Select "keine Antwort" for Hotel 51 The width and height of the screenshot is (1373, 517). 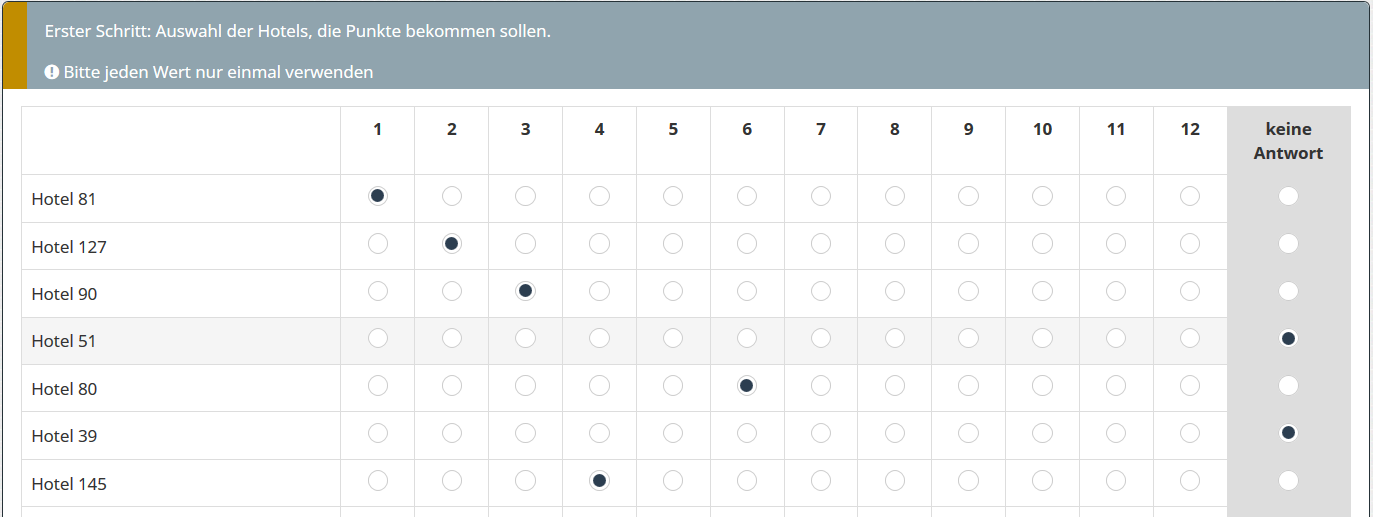click(x=1288, y=338)
